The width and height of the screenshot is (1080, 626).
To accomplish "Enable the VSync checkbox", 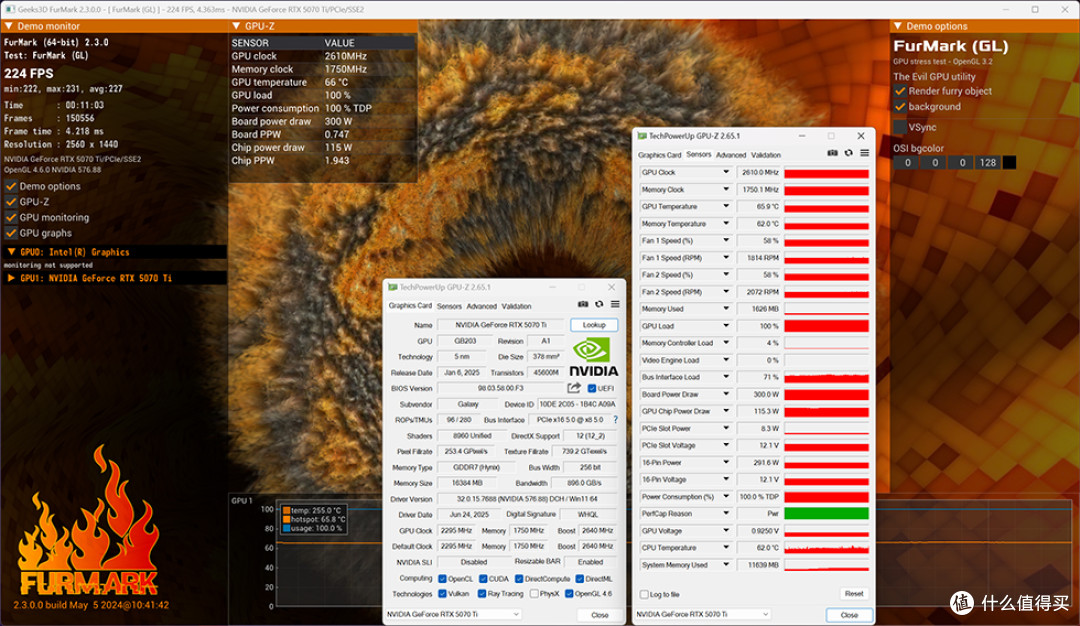I will pos(900,127).
